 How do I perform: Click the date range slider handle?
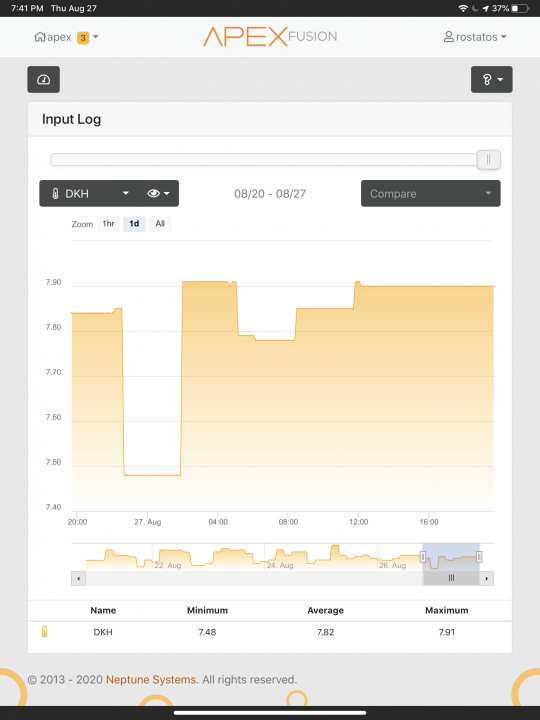489,160
